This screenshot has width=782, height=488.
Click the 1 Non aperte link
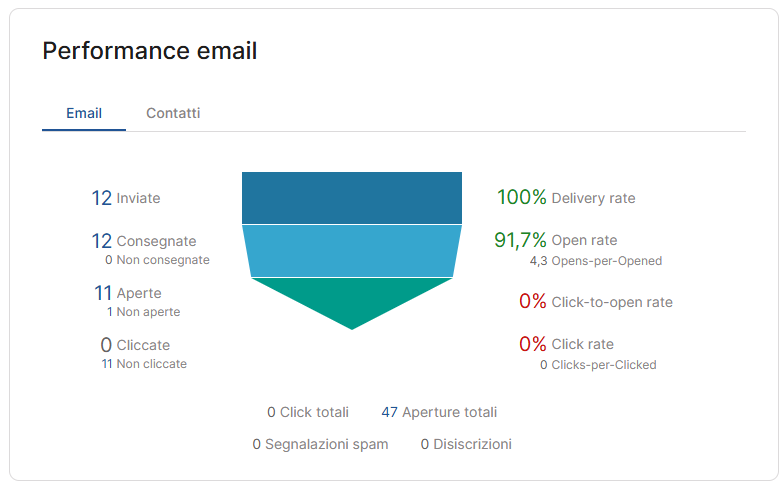[x=143, y=312]
